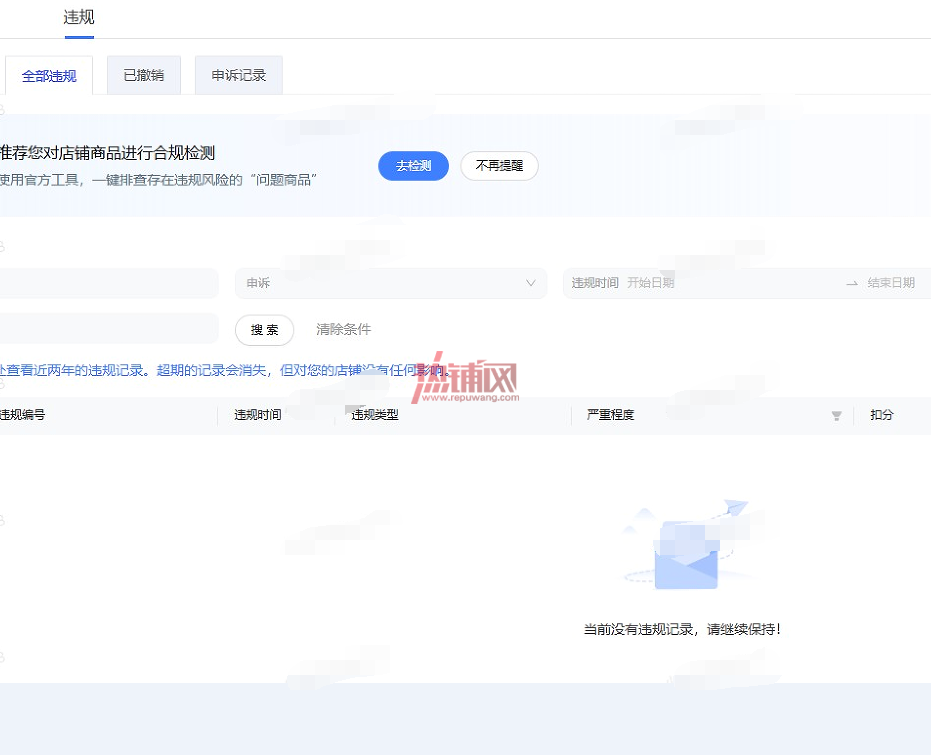Click the second-row left input field
931x755 pixels.
click(x=109, y=328)
